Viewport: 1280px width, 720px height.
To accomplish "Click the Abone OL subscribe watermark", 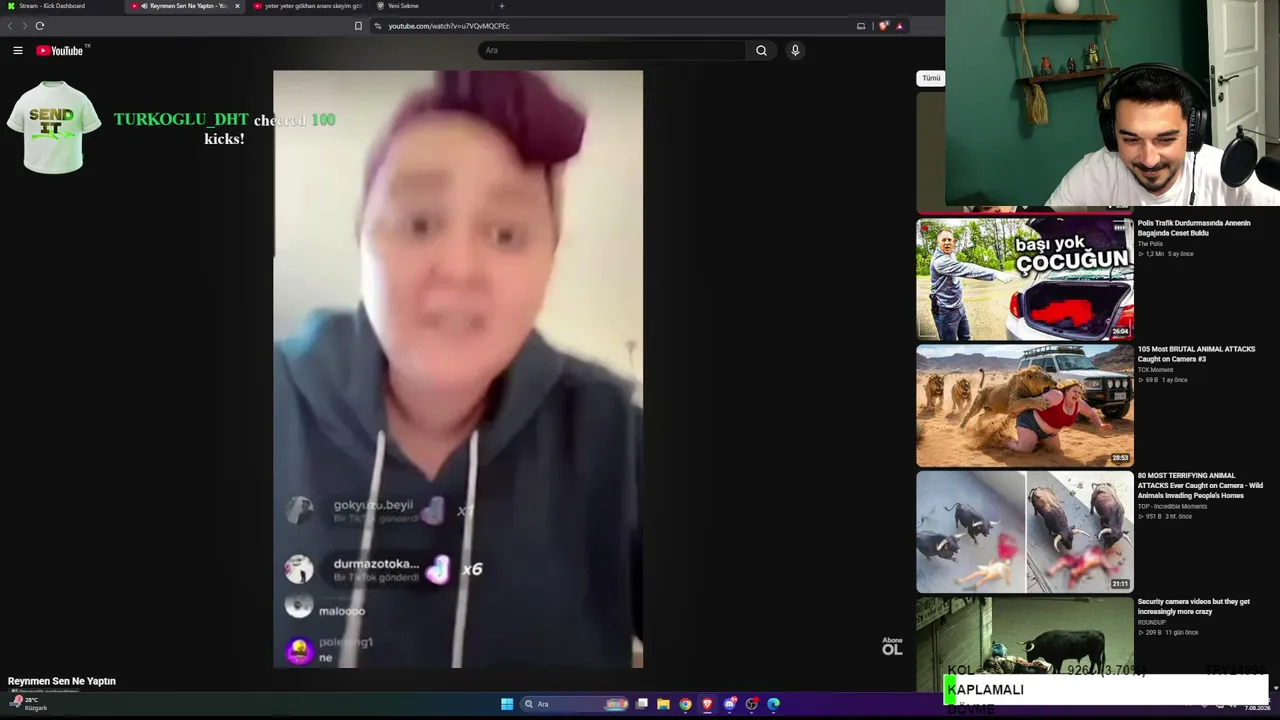I will coord(892,646).
